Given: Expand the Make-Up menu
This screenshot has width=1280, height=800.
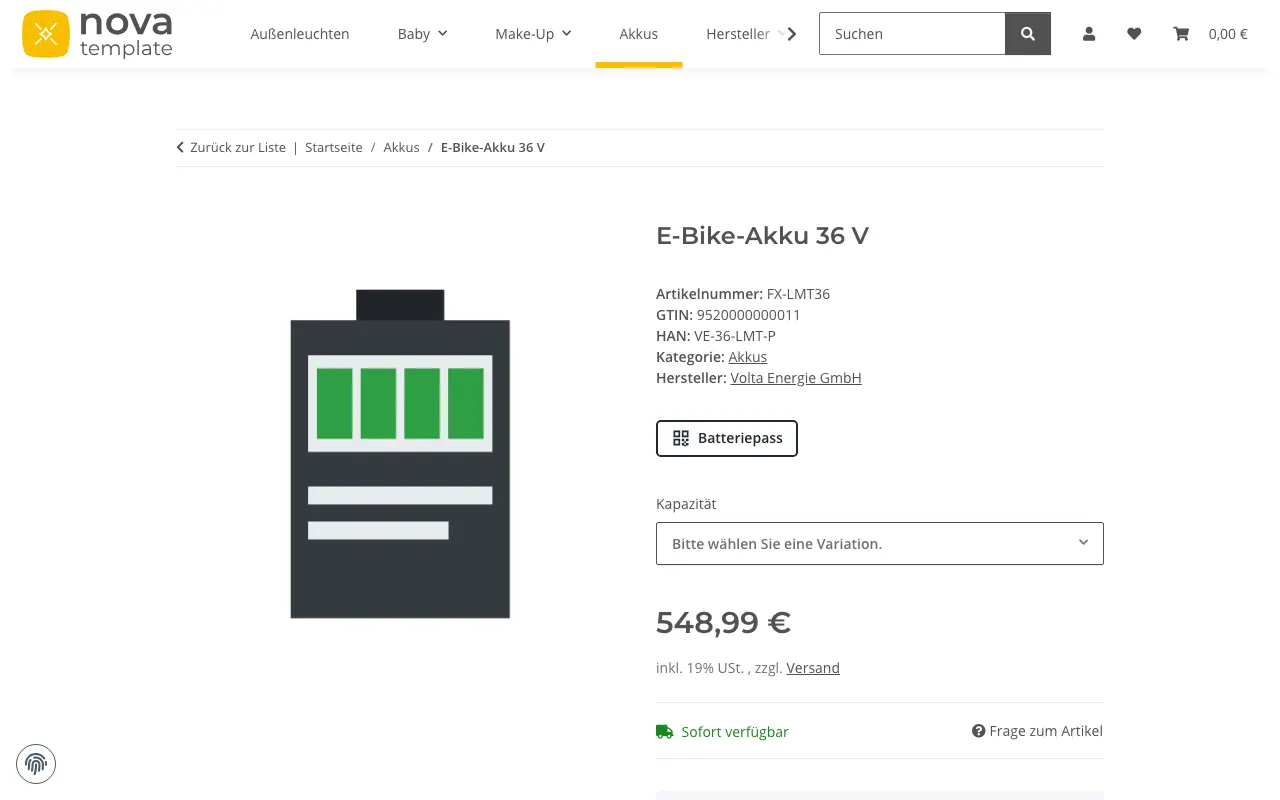Looking at the screenshot, I should (x=533, y=34).
